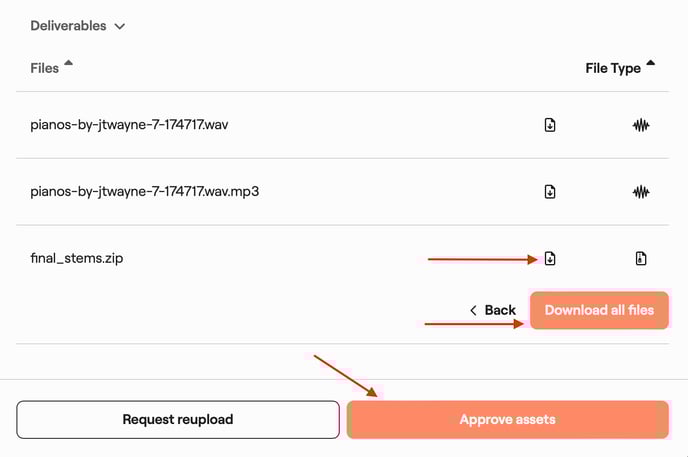Viewport: 688px width, 457px height.
Task: Sort by Files column arrow
Action: coord(69,64)
